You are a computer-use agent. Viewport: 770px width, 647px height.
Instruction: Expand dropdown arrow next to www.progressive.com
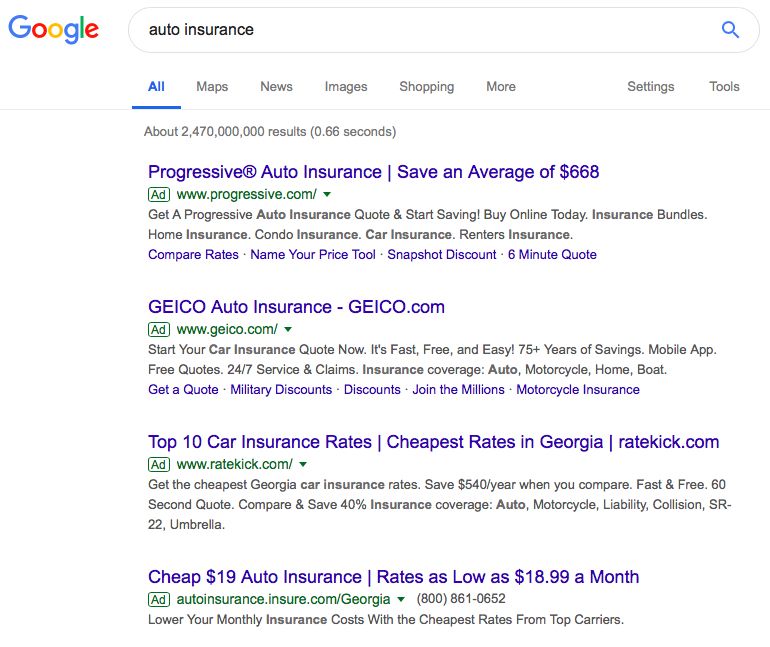click(327, 194)
